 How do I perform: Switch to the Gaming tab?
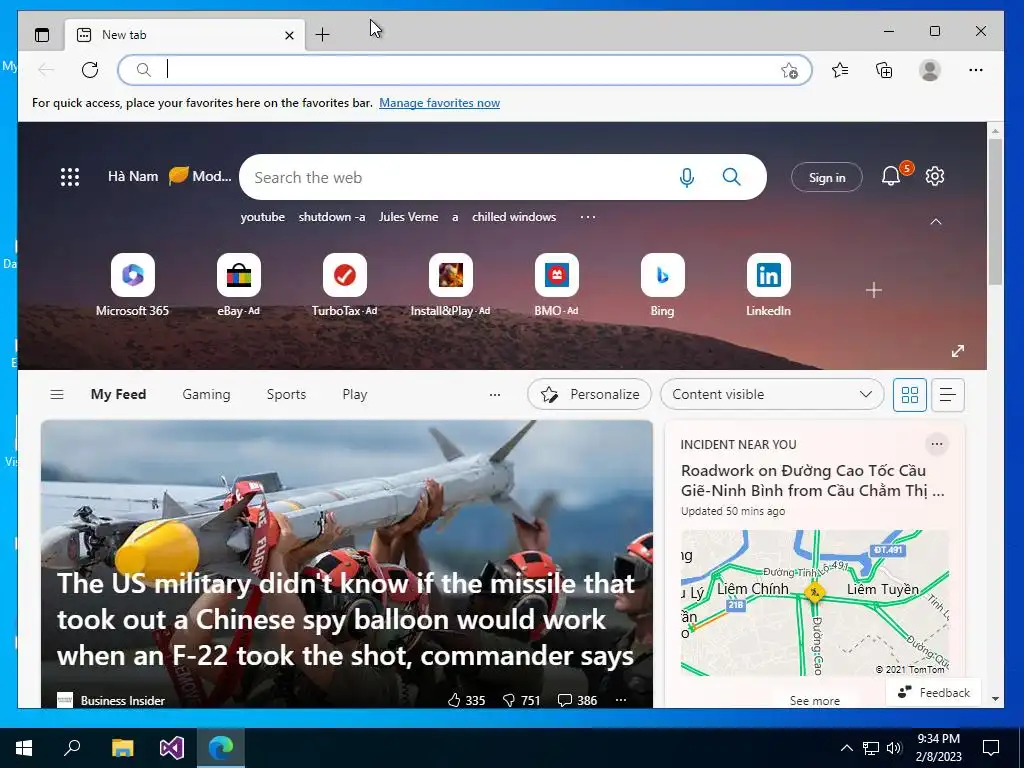[206, 394]
